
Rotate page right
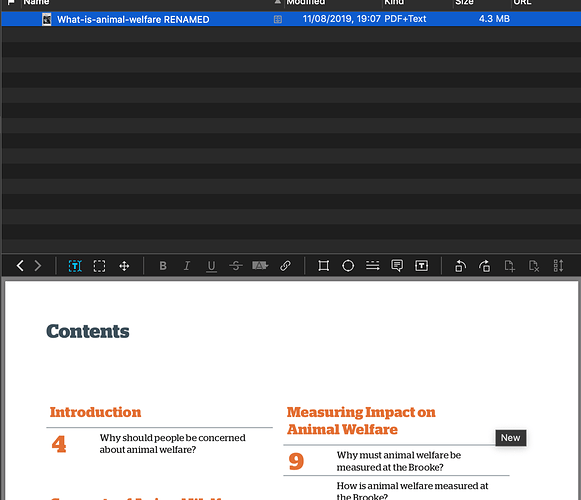(x=485, y=266)
